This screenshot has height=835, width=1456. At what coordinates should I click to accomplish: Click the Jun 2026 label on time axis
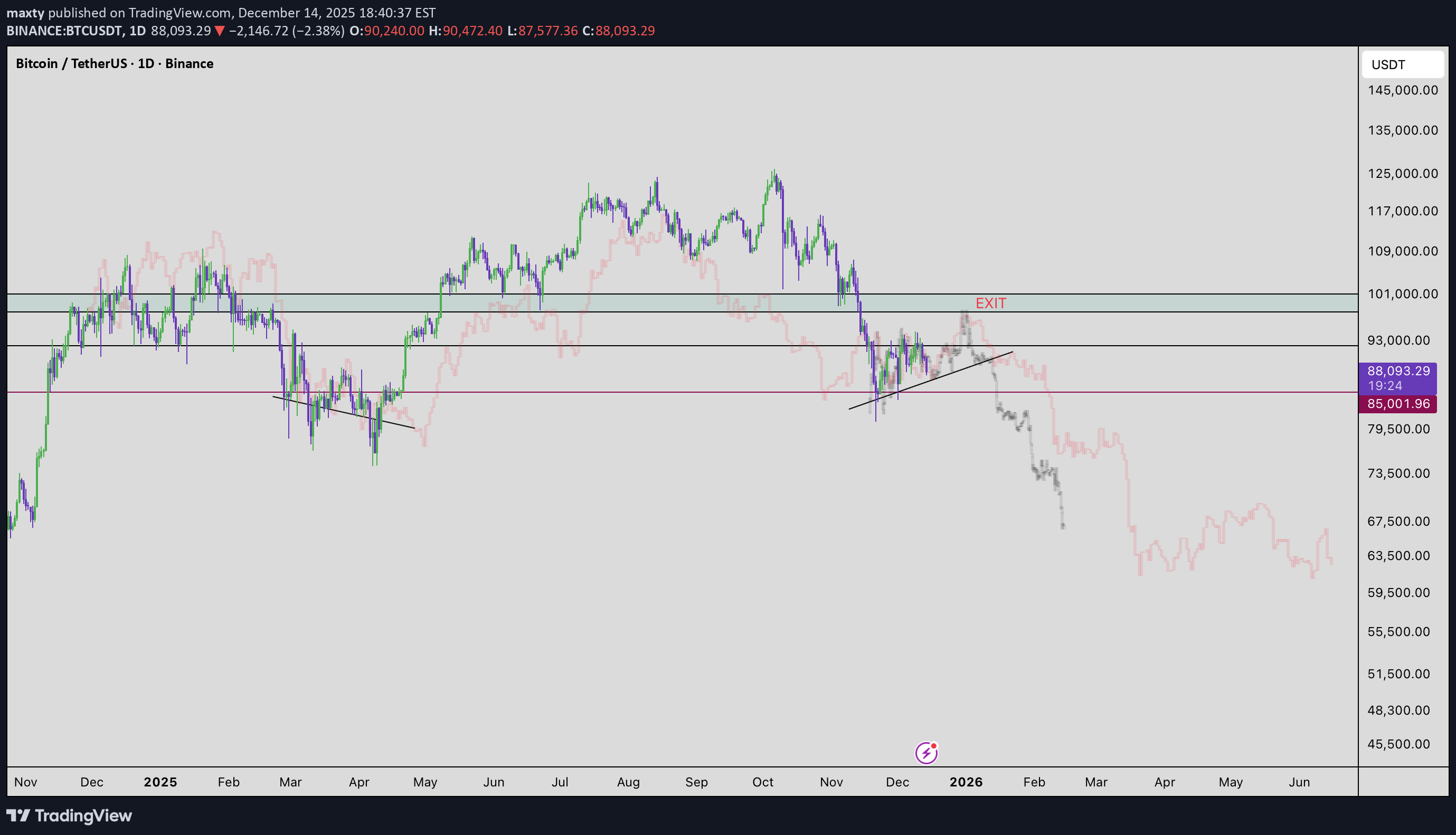[x=1299, y=782]
